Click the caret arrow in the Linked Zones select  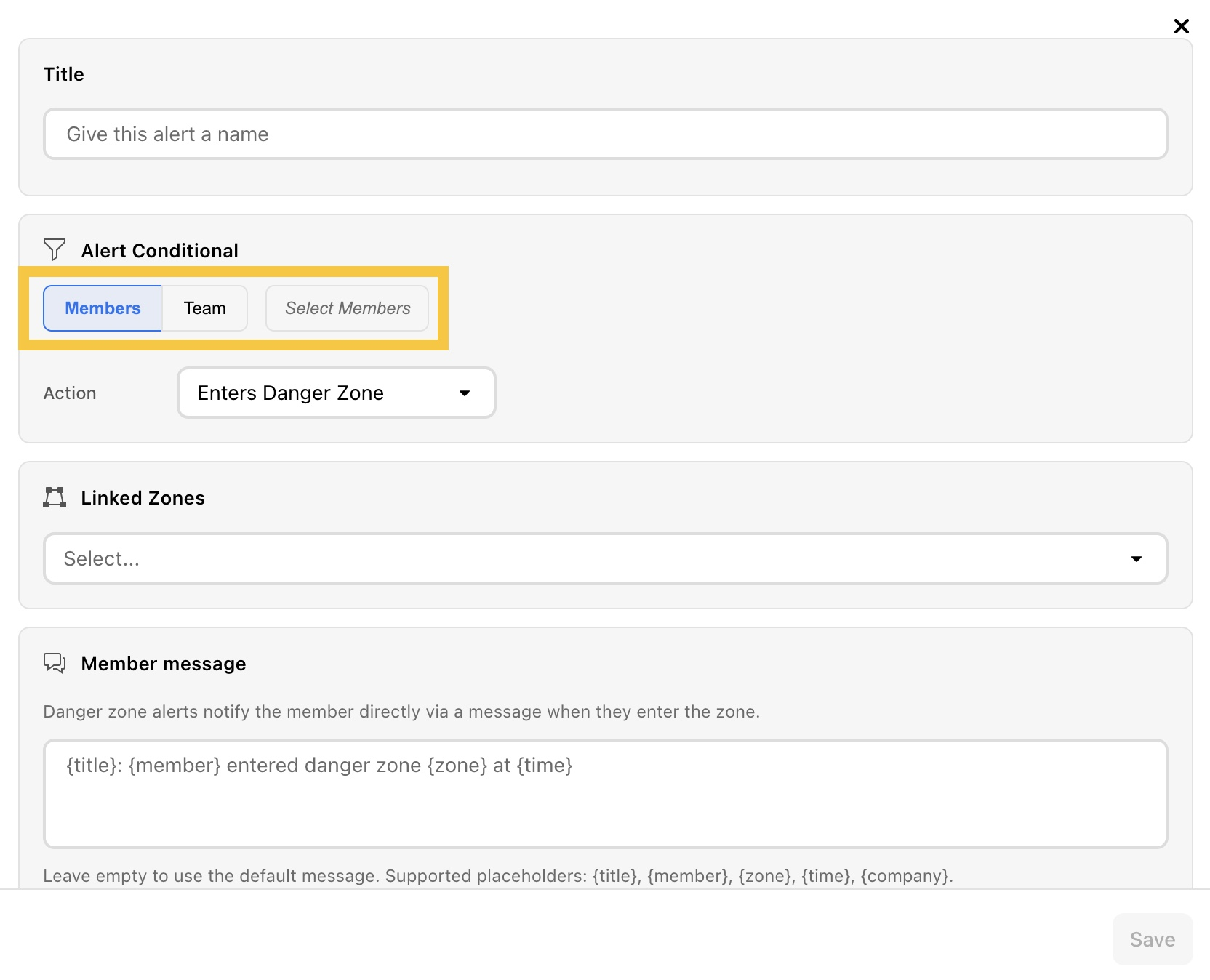[x=1137, y=559]
